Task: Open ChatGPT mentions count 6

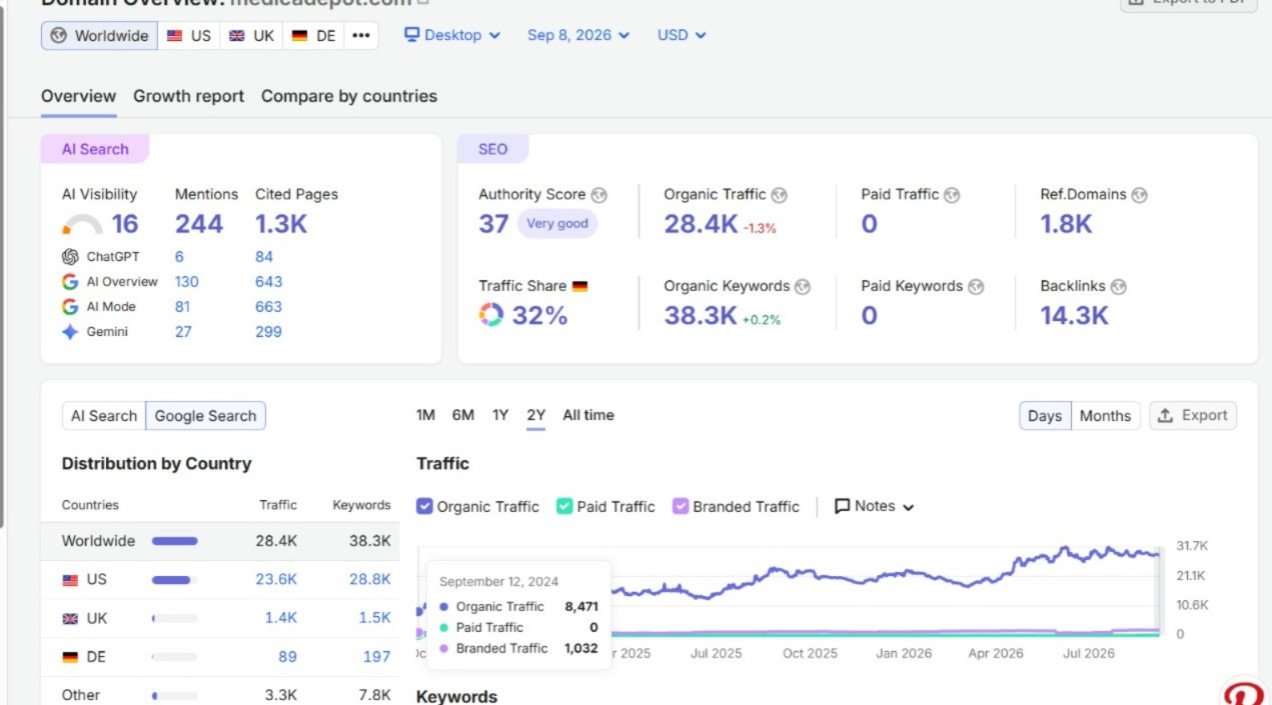Action: pyautogui.click(x=179, y=257)
